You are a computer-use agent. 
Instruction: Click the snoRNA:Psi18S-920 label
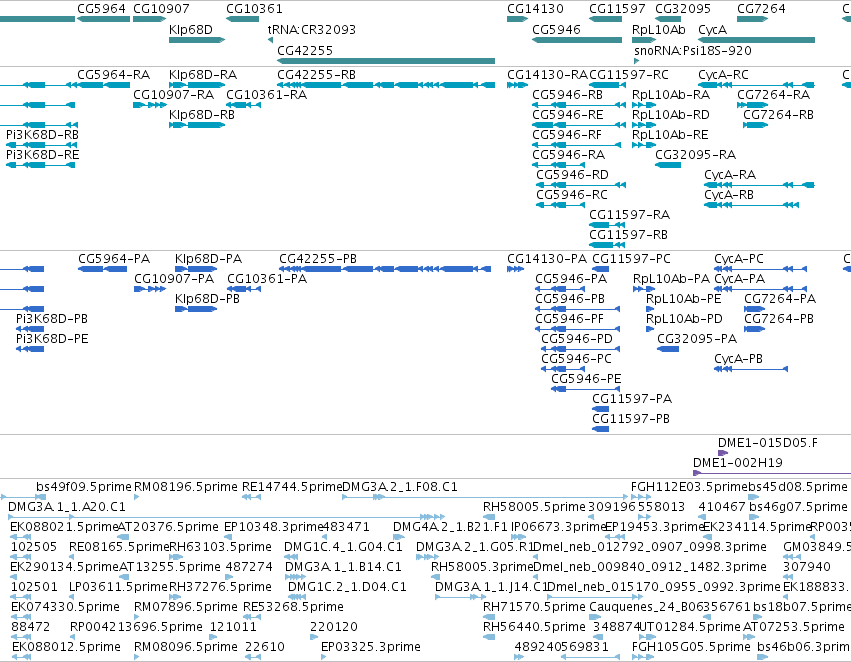(x=693, y=50)
